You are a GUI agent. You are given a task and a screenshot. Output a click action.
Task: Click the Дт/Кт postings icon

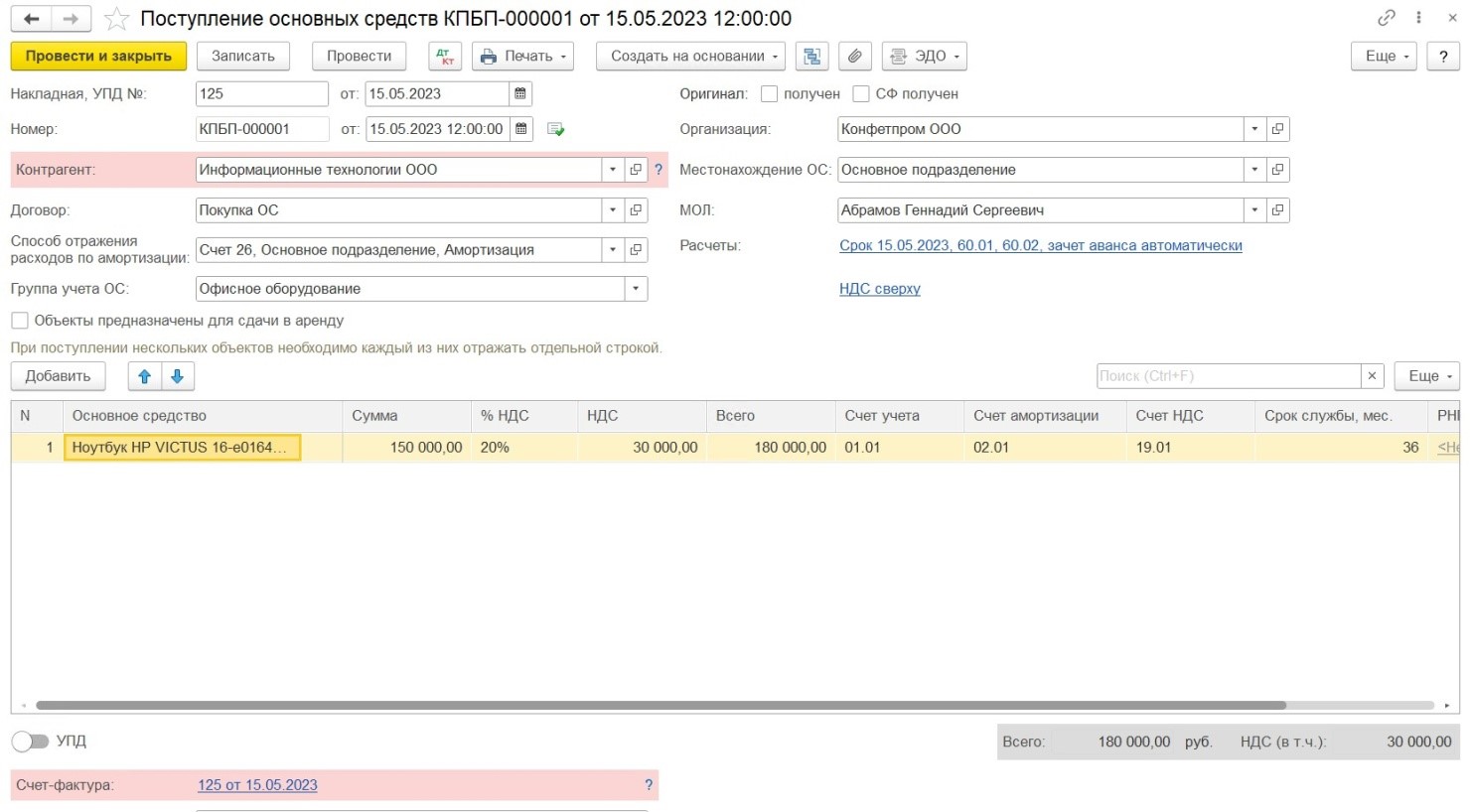click(445, 57)
